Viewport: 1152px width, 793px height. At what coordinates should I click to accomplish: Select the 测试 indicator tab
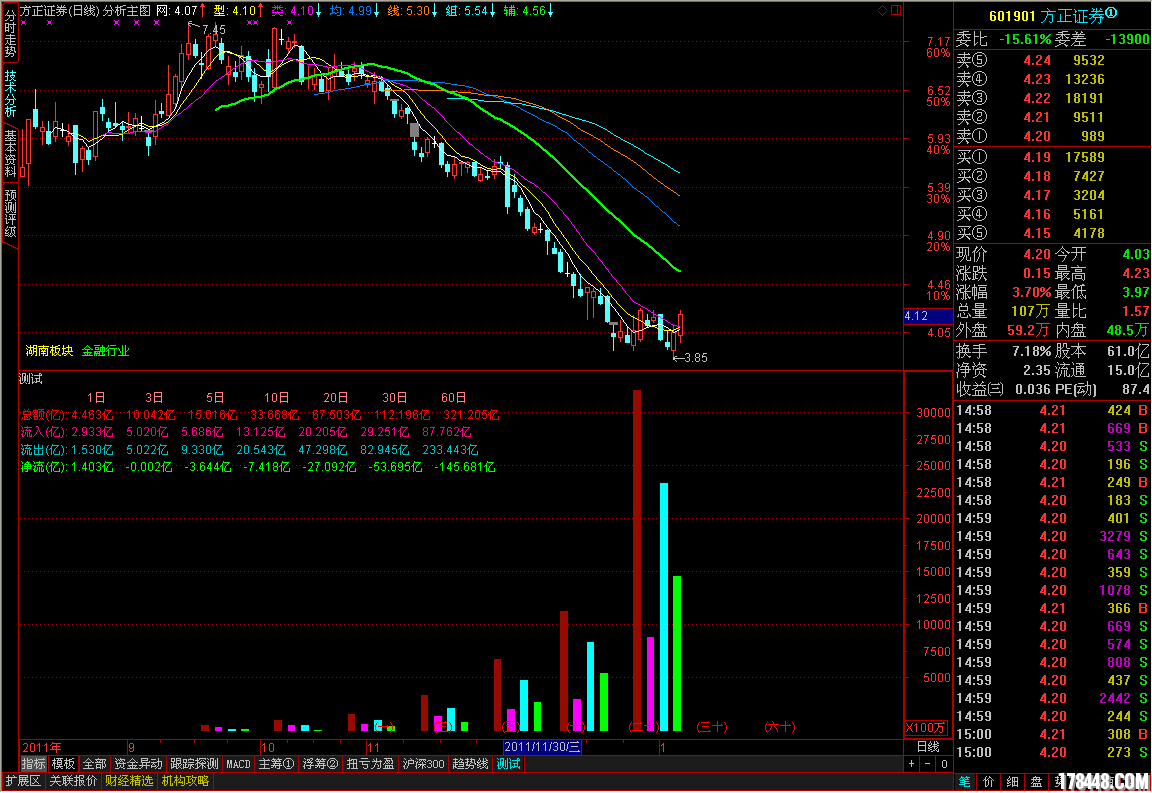[x=508, y=764]
